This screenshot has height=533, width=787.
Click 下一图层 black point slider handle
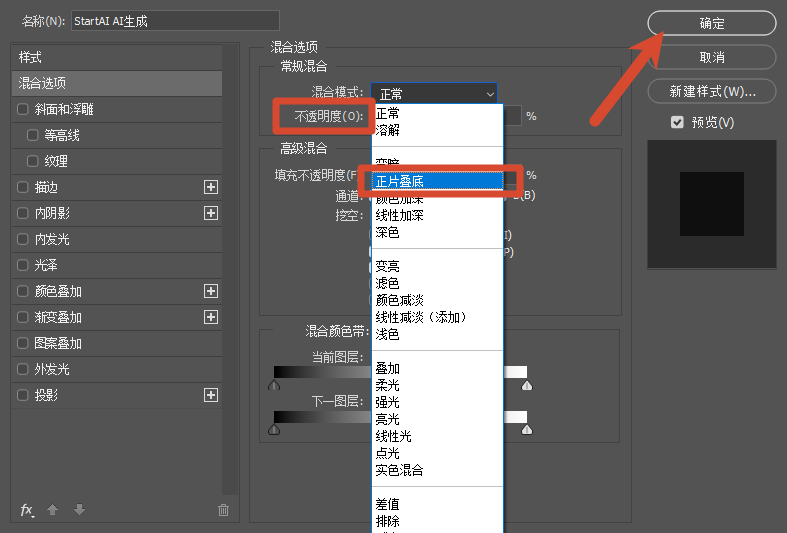pos(274,430)
